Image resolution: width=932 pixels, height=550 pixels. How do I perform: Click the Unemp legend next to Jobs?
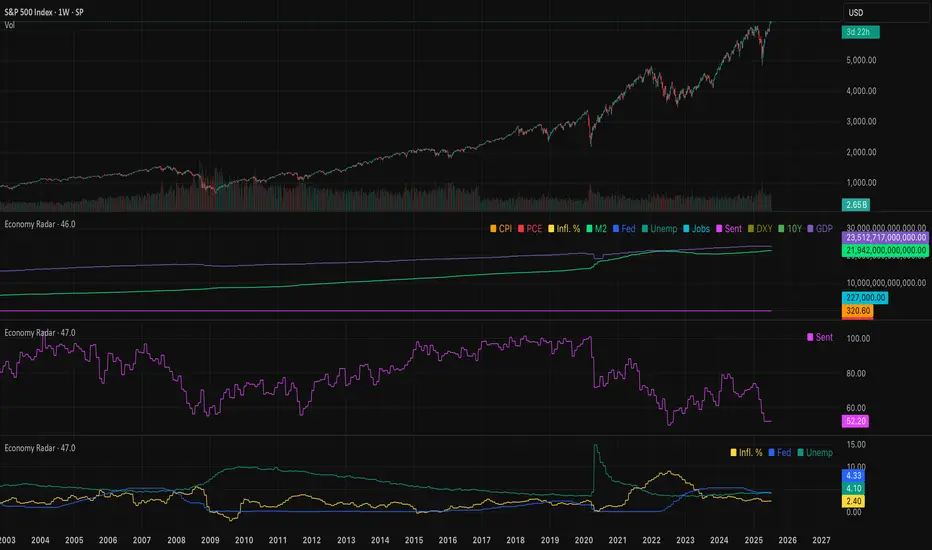[x=659, y=229]
